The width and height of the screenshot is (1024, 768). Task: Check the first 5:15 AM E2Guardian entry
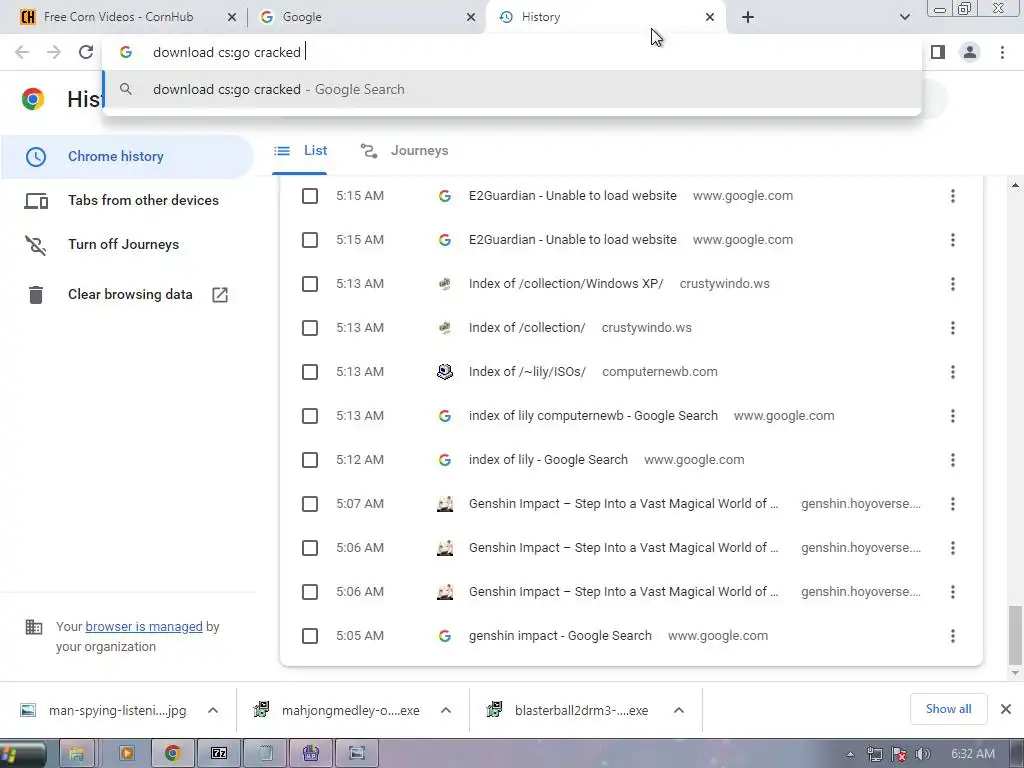click(x=310, y=196)
